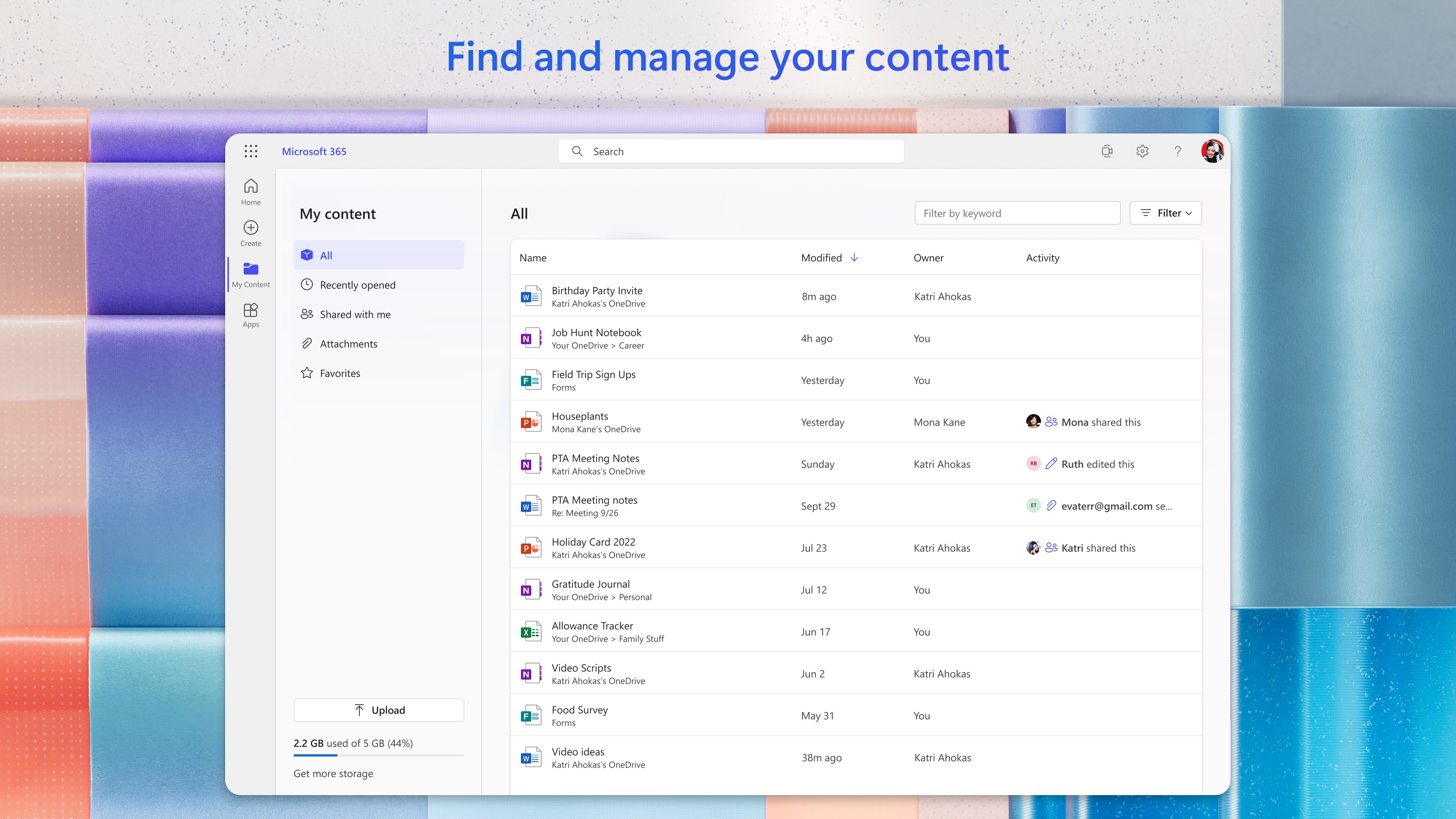
Task: Open the app launcher grid icon
Action: 251,151
